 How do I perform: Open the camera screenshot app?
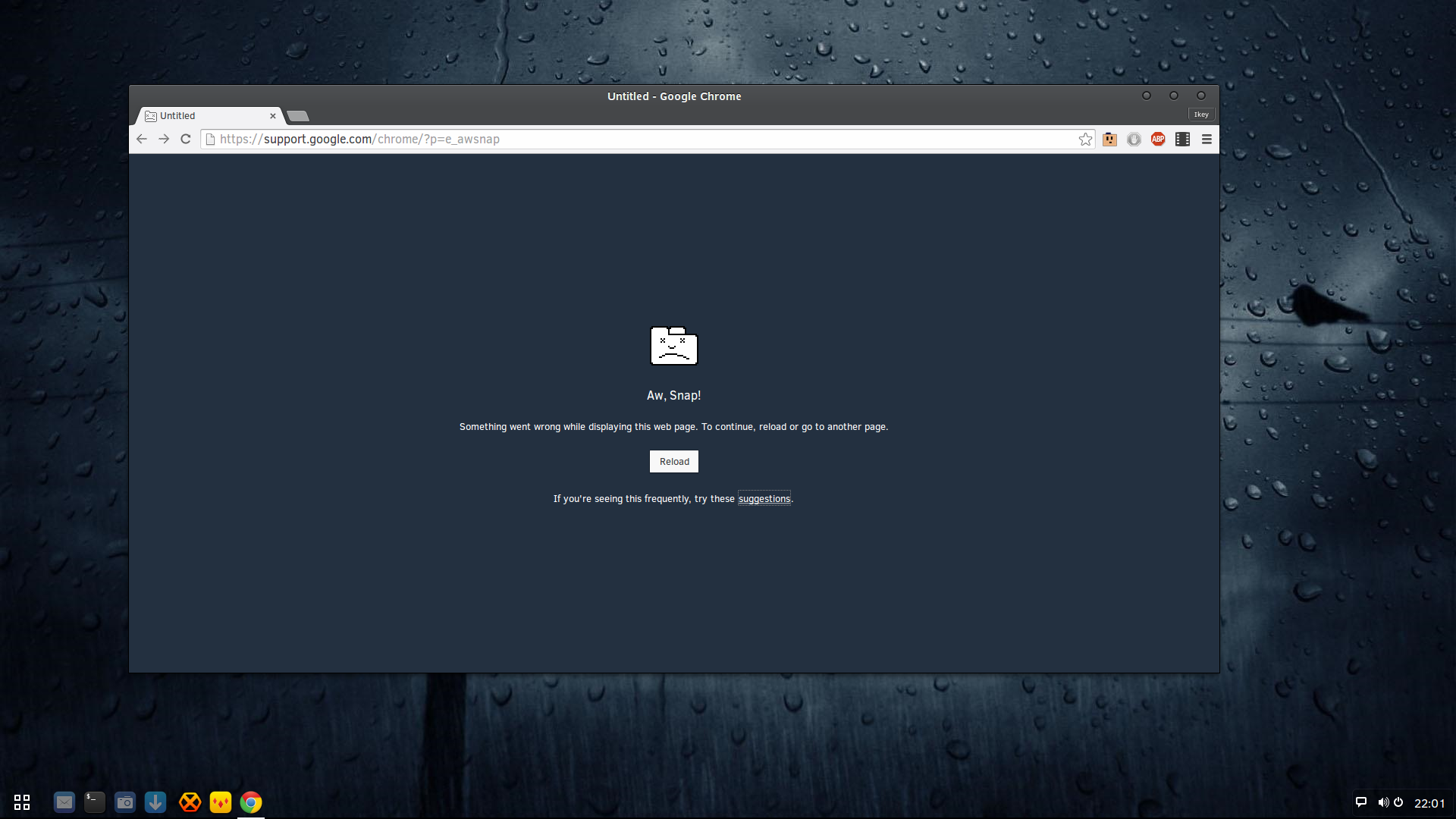point(125,802)
